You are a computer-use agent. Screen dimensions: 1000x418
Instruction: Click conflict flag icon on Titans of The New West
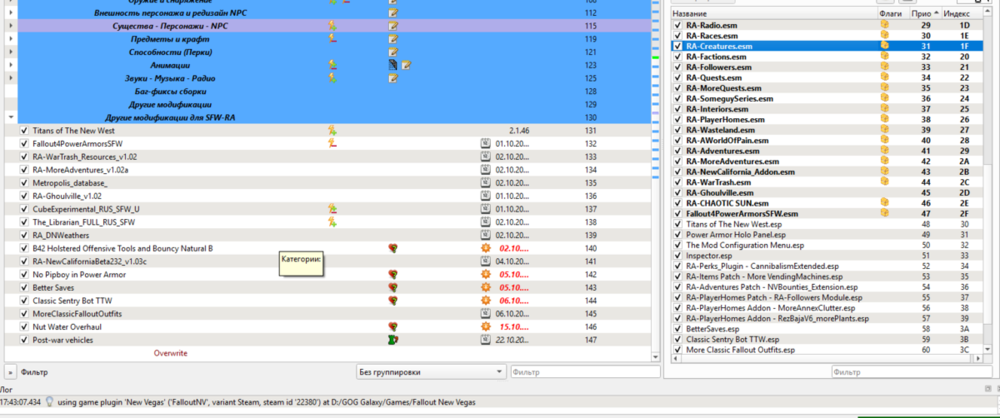coord(332,130)
